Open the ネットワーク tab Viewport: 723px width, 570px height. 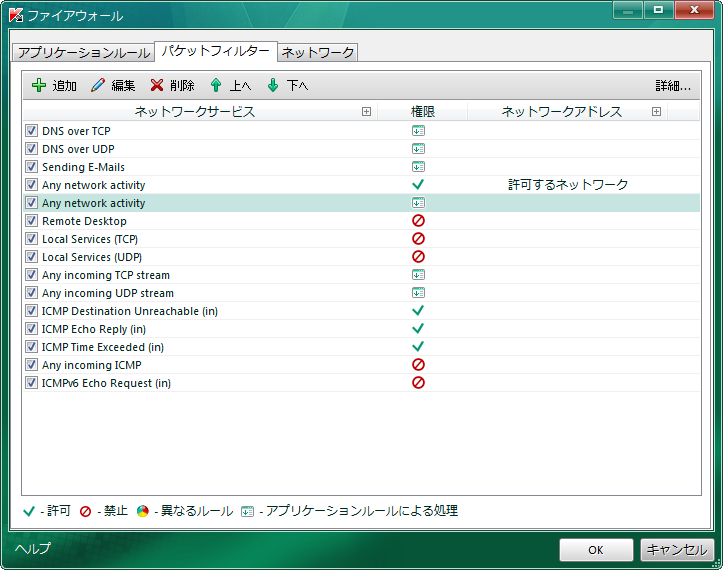click(x=316, y=52)
